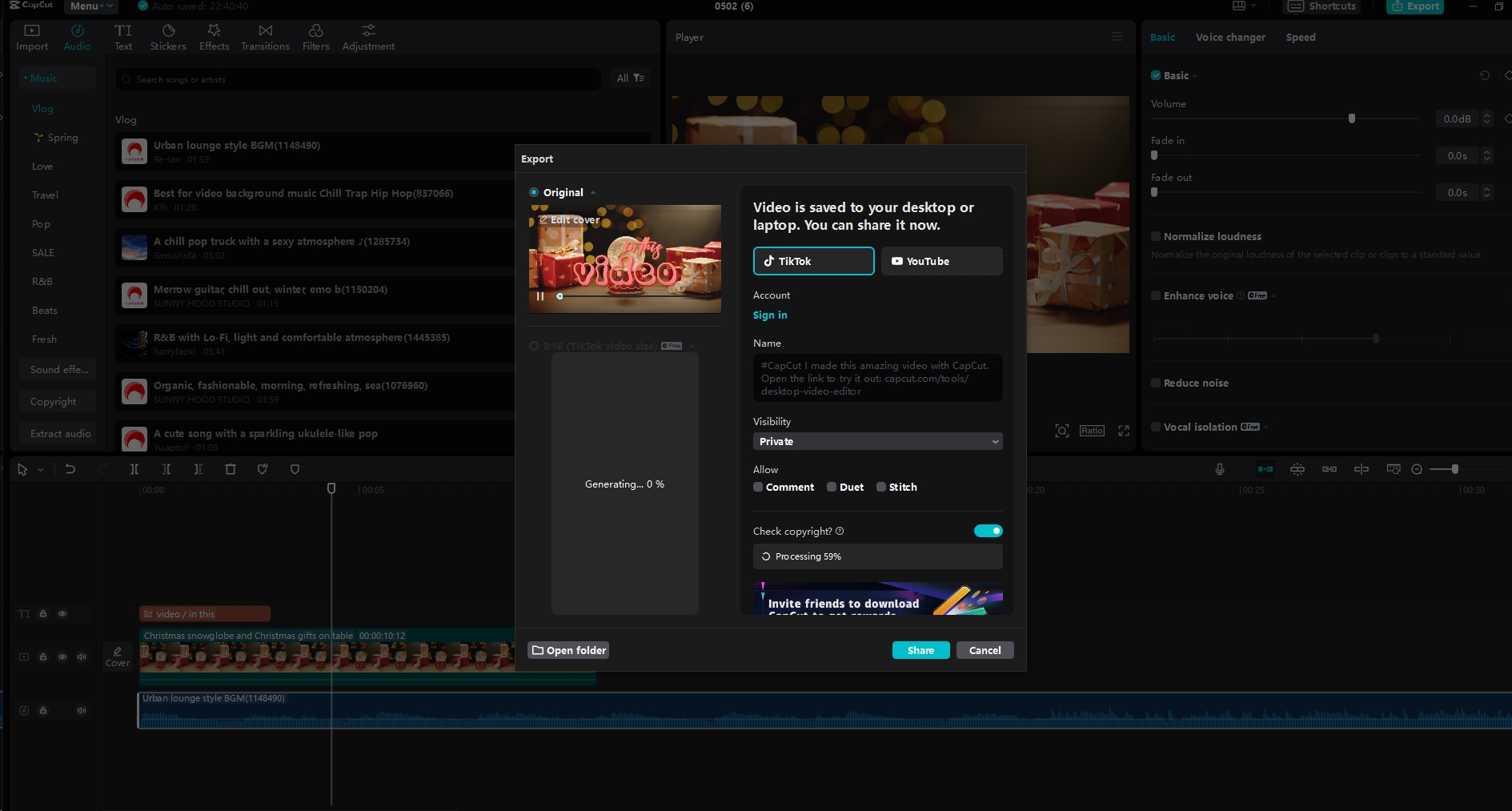1512x811 pixels.
Task: Click the undo arrow in timeline toolbar
Action: [x=70, y=469]
